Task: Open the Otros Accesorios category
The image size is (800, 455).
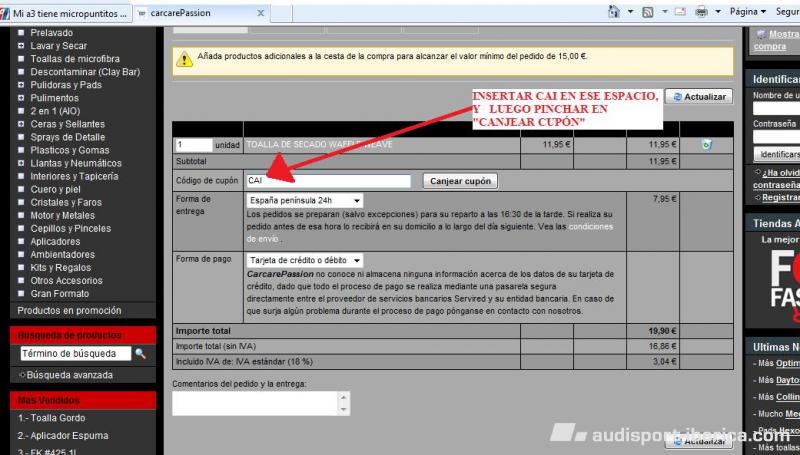Action: point(66,281)
